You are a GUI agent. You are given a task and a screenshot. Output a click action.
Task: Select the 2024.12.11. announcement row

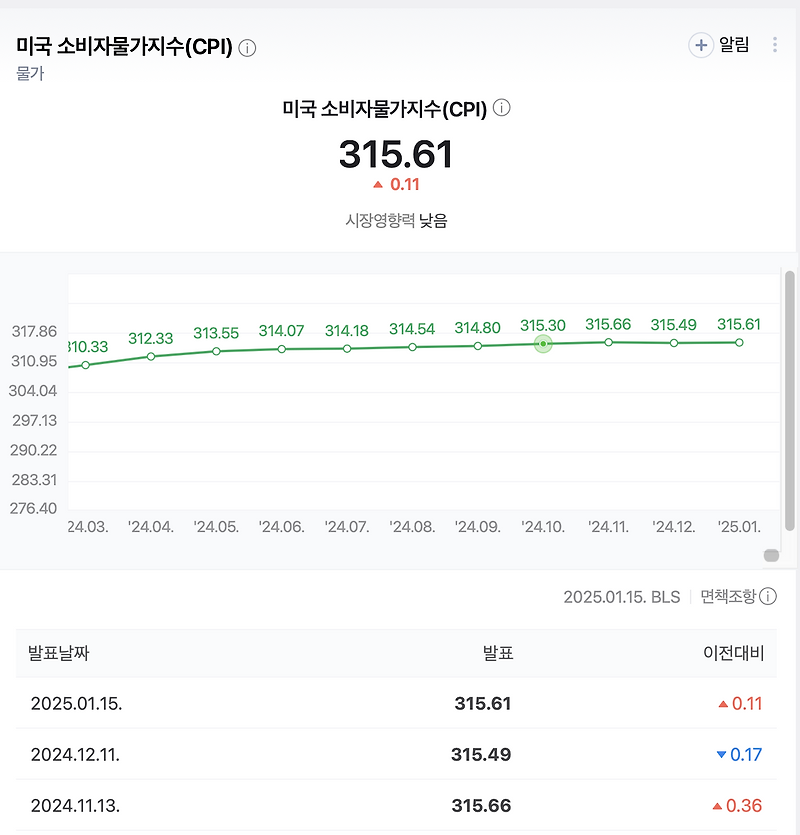pos(400,754)
